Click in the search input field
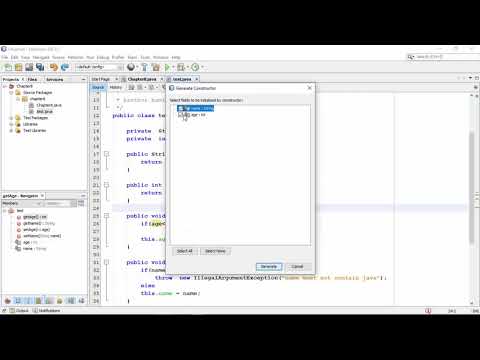Viewport: 480px width, 360px height. tap(446, 57)
